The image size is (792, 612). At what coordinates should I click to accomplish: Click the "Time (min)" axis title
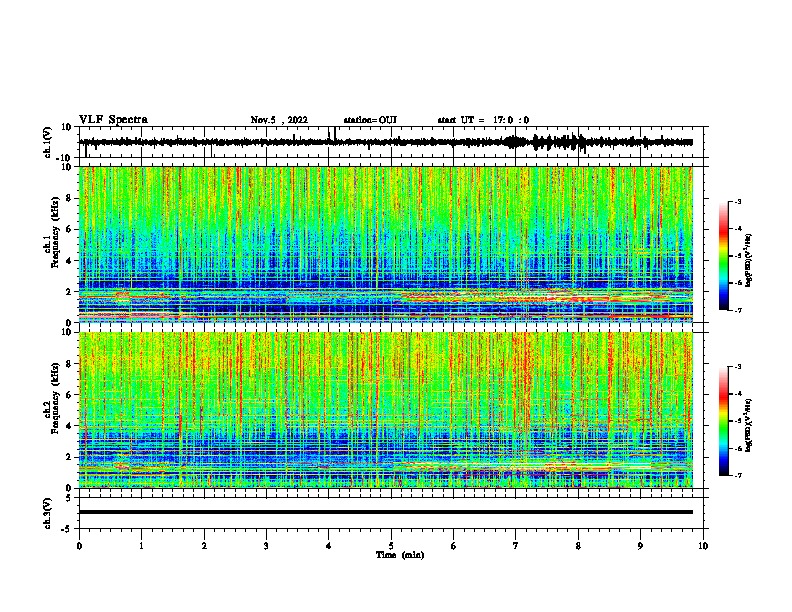[x=400, y=555]
